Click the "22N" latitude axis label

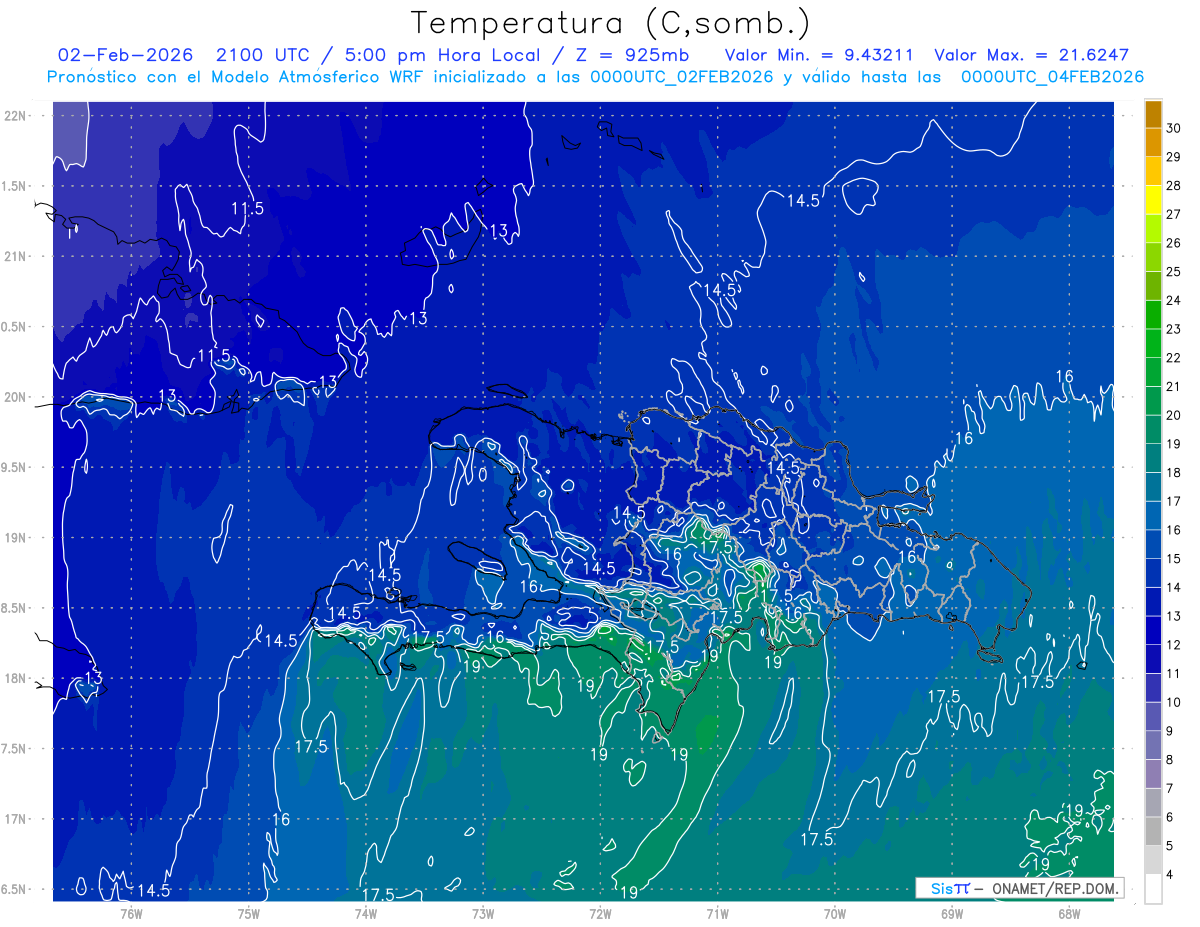(15, 115)
